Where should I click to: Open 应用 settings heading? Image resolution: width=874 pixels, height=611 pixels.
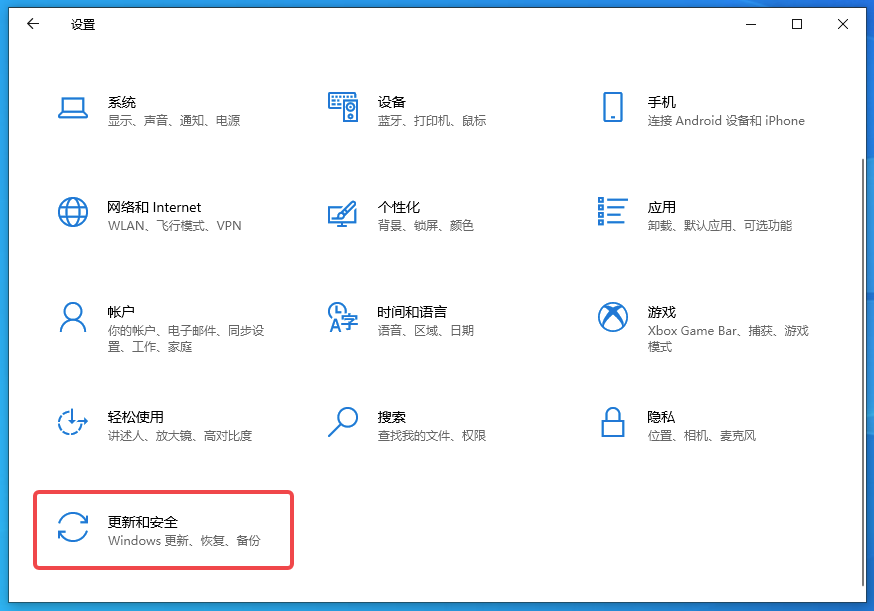[x=662, y=207]
